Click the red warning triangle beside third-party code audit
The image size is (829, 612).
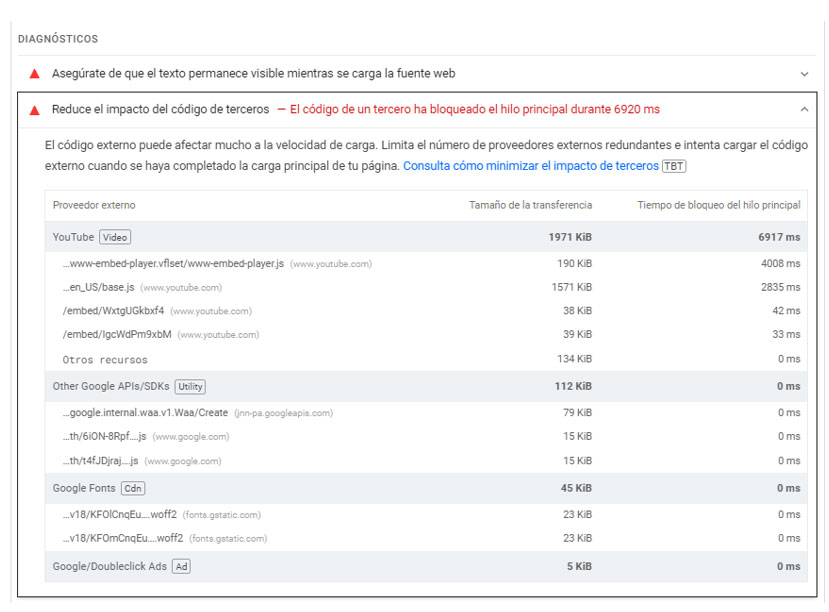pos(35,110)
